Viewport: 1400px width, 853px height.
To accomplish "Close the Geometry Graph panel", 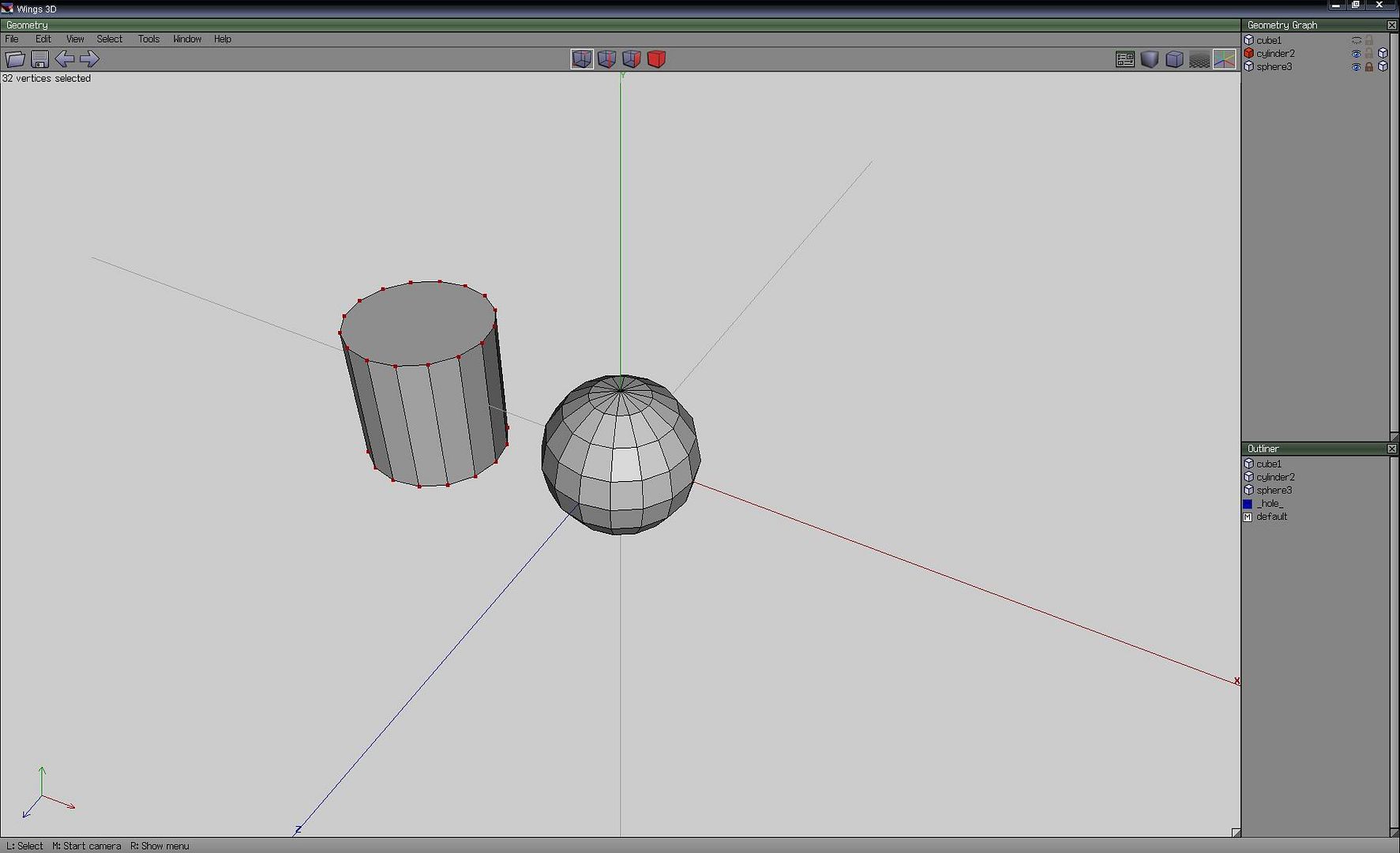I will pyautogui.click(x=1392, y=25).
